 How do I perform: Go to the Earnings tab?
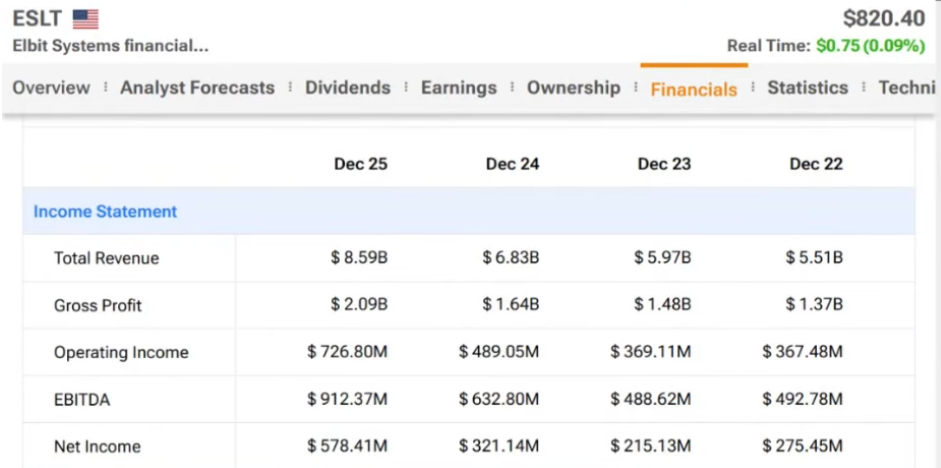pyautogui.click(x=458, y=88)
